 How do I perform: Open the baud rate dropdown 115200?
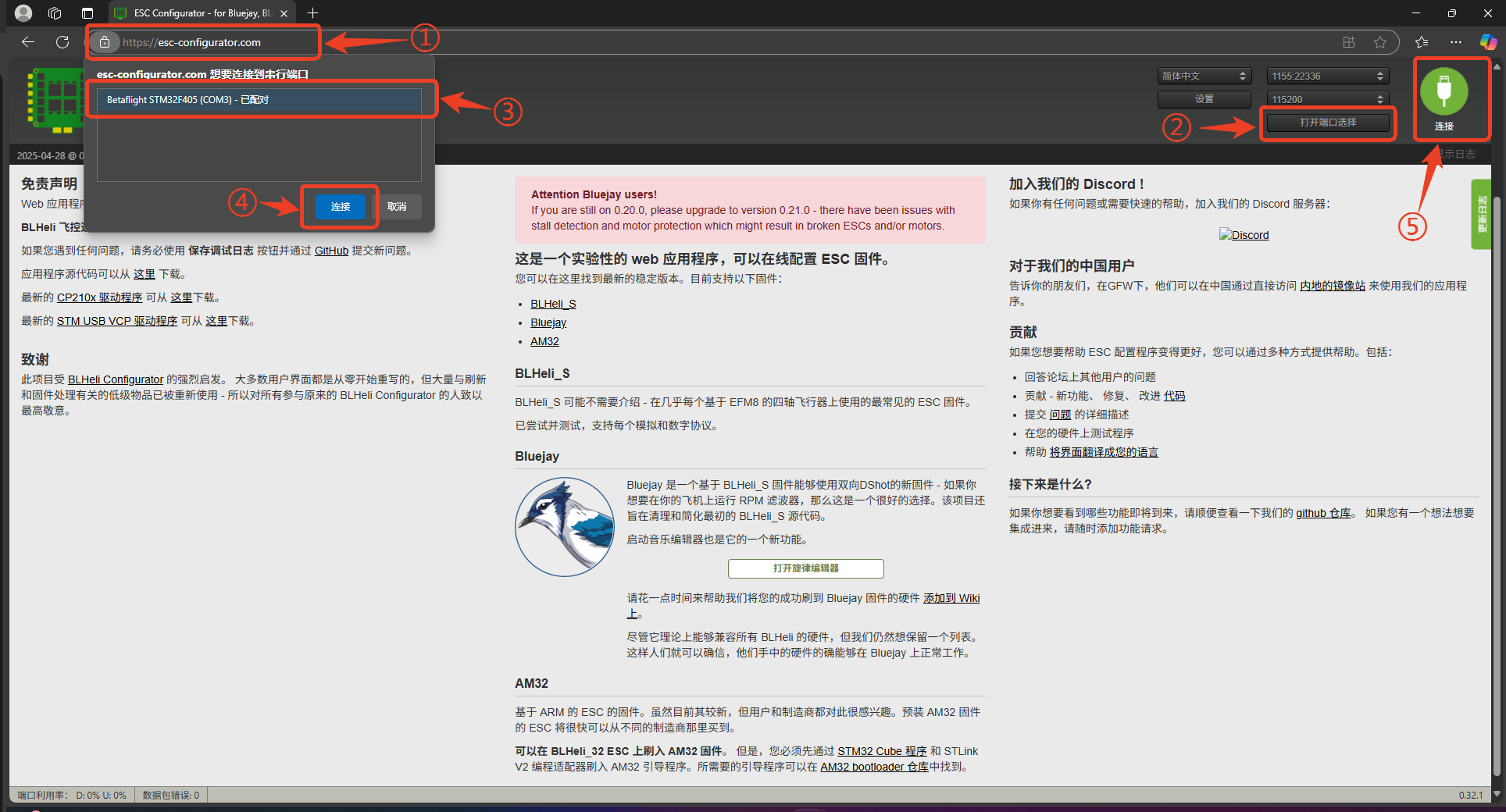click(1327, 99)
